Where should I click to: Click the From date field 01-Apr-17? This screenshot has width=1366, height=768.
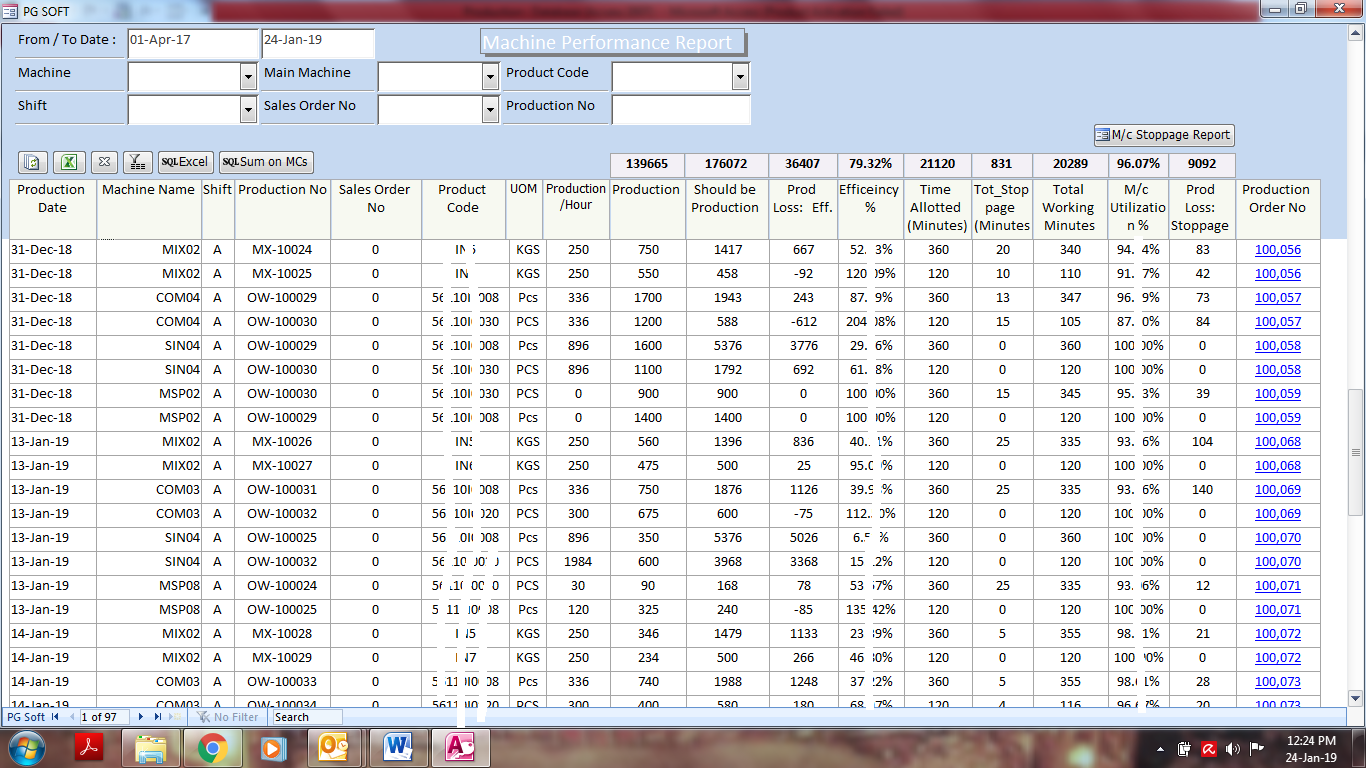(193, 44)
